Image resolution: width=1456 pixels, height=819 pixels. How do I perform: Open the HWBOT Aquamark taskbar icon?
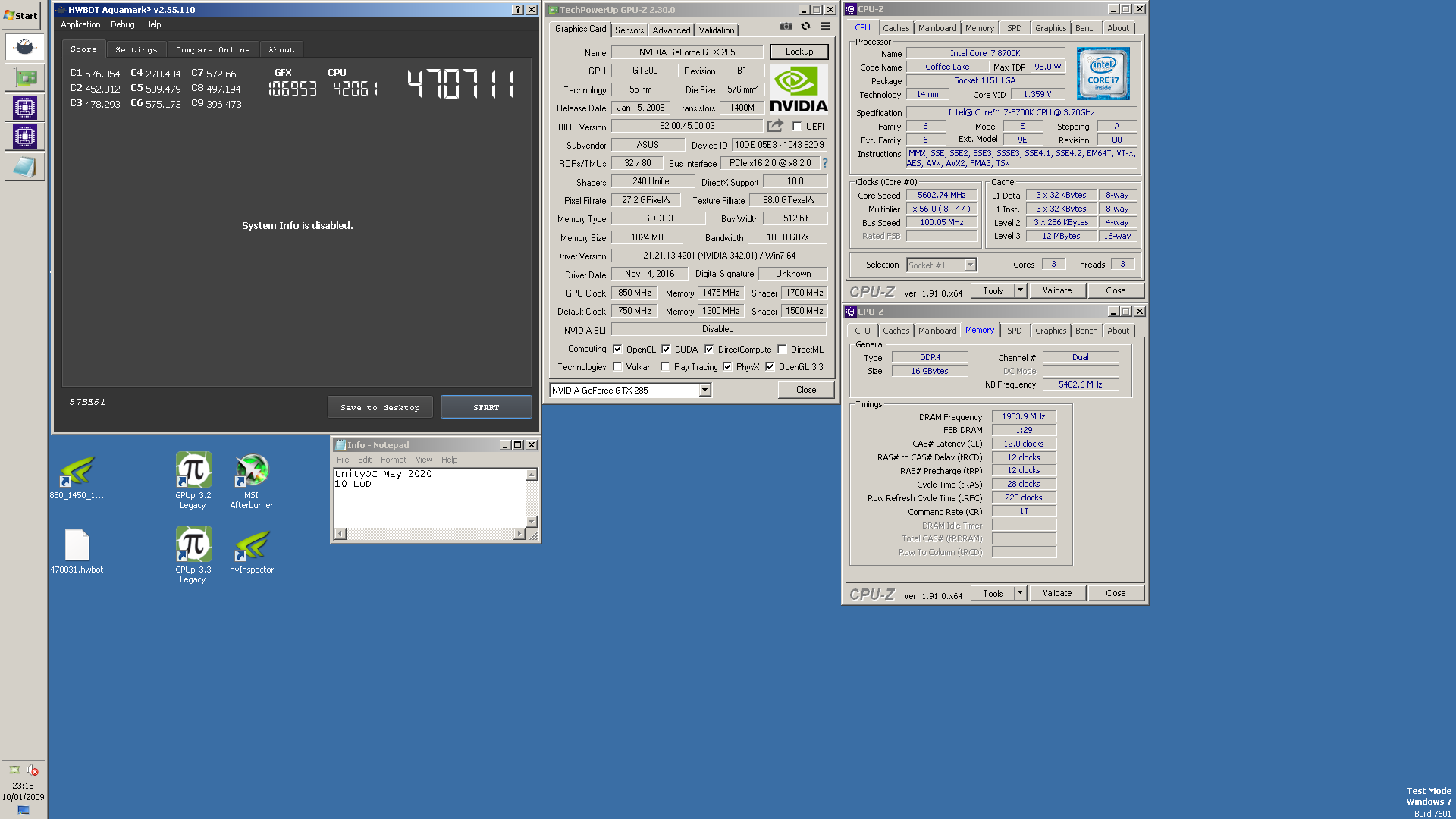pos(24,47)
